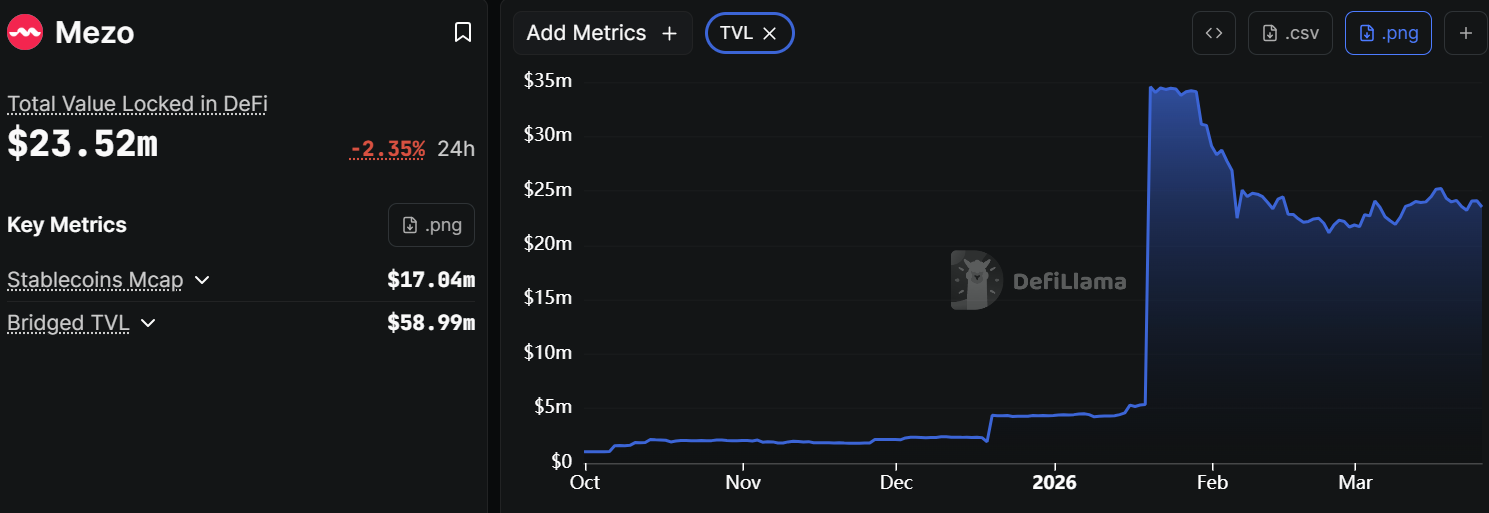This screenshot has height=513, width=1489.
Task: Toggle the TVL metric pill
Action: (737, 33)
